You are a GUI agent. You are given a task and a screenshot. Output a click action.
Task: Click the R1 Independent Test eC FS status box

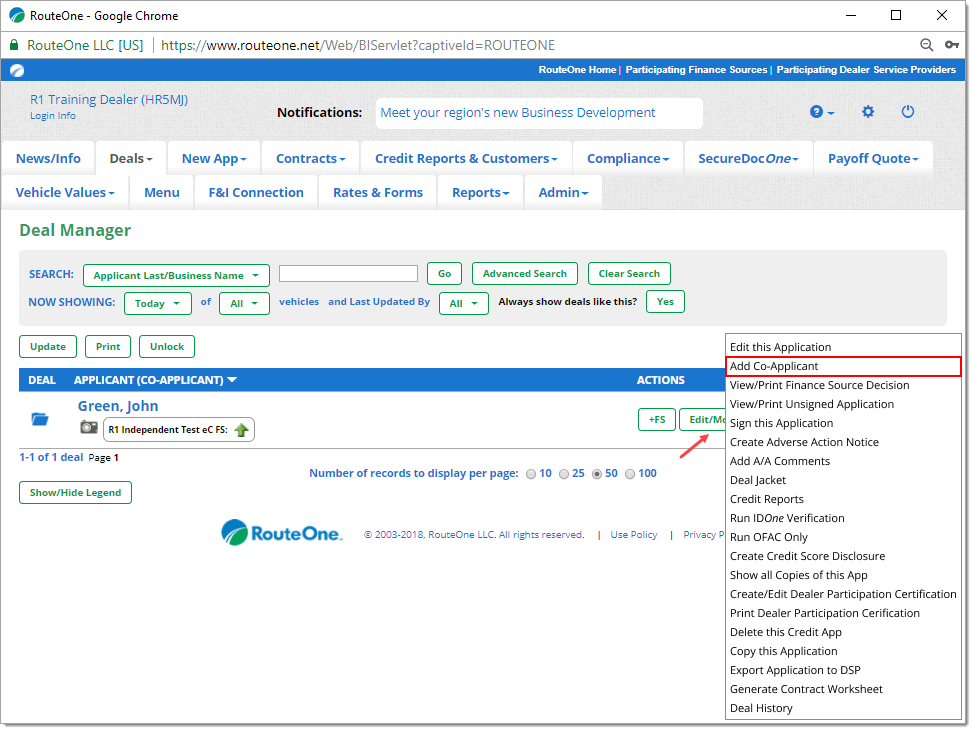(x=179, y=429)
